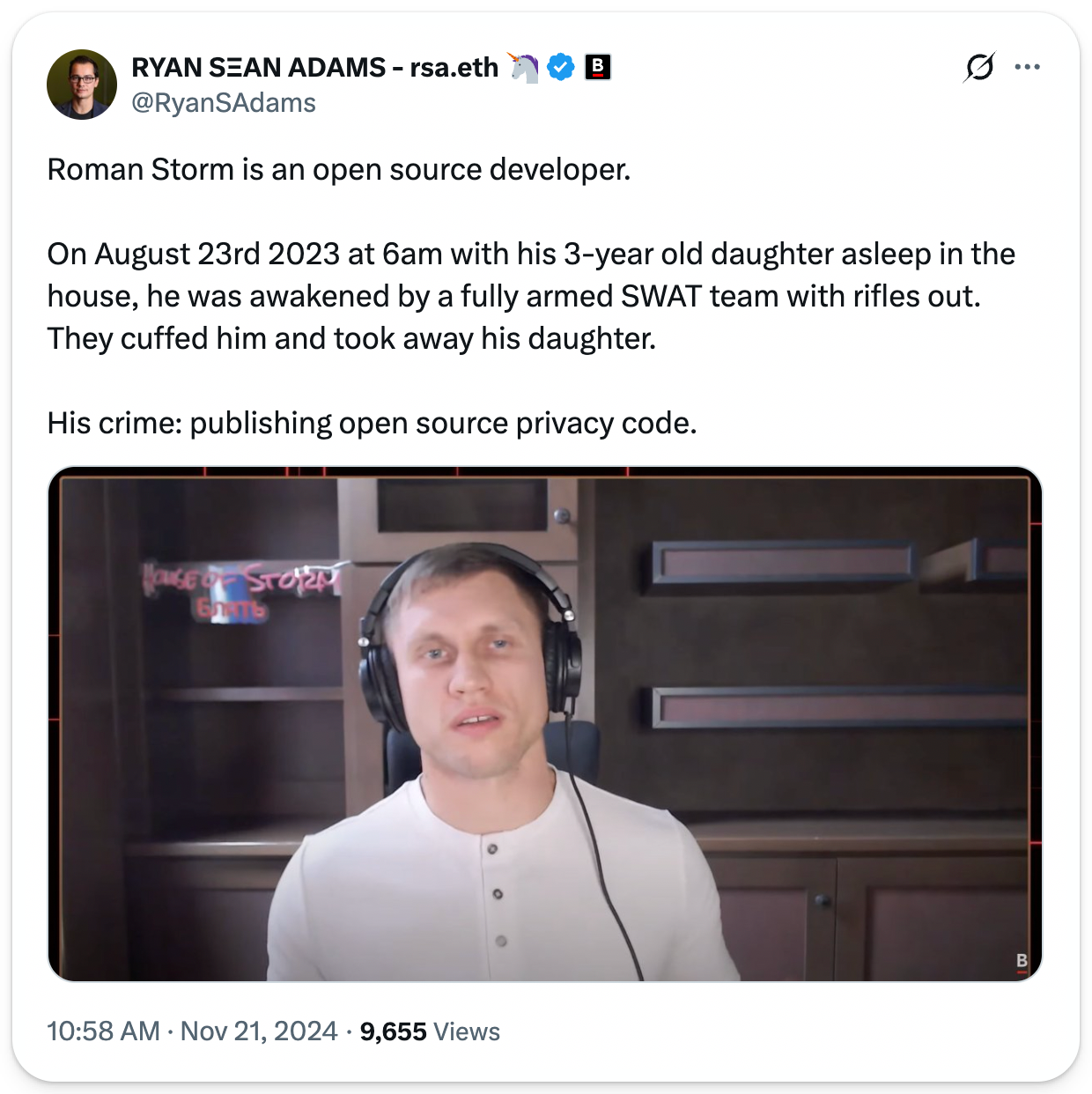Open the Grok slashed-circle icon

(x=979, y=67)
